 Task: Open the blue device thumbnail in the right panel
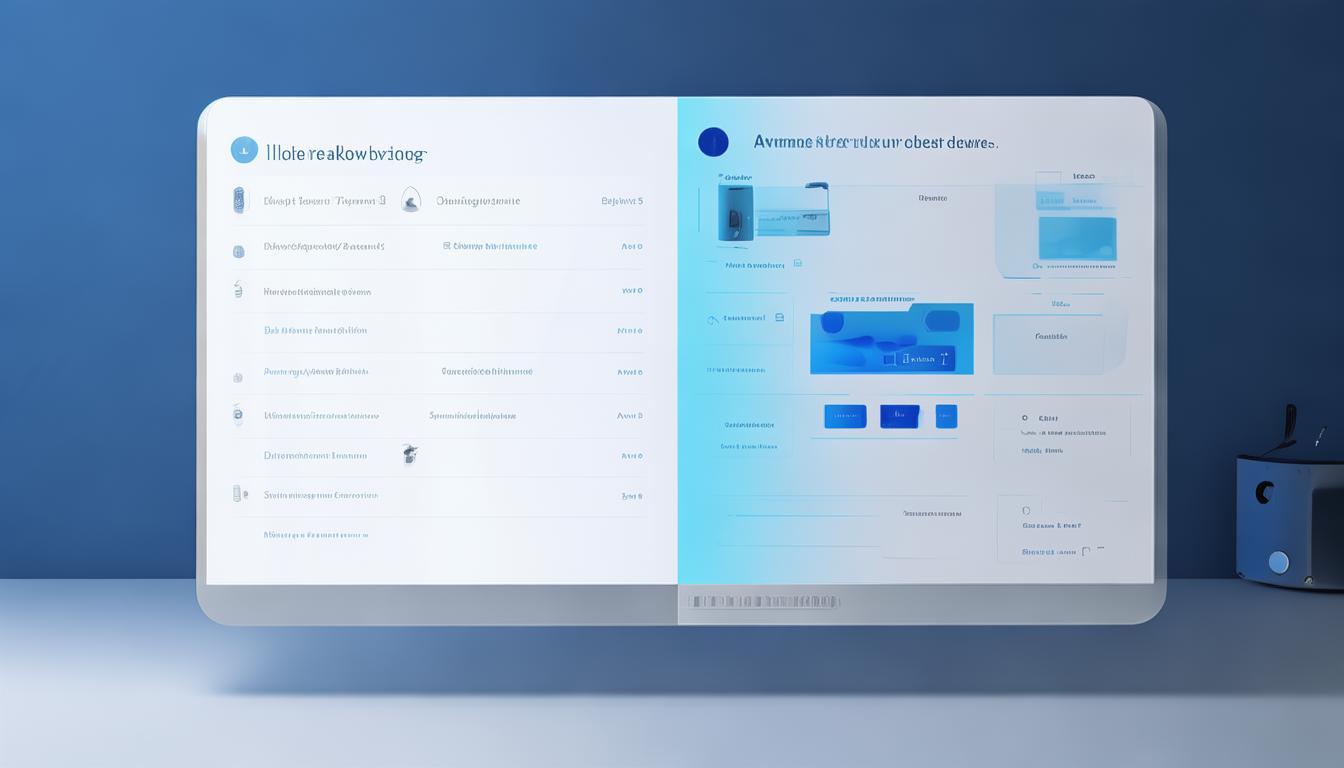[x=736, y=211]
